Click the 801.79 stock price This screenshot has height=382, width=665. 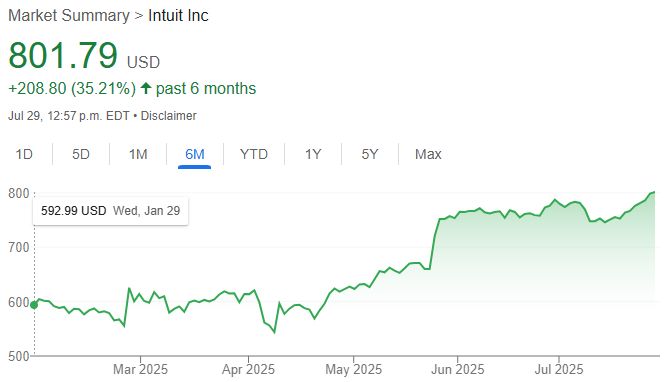click(63, 55)
